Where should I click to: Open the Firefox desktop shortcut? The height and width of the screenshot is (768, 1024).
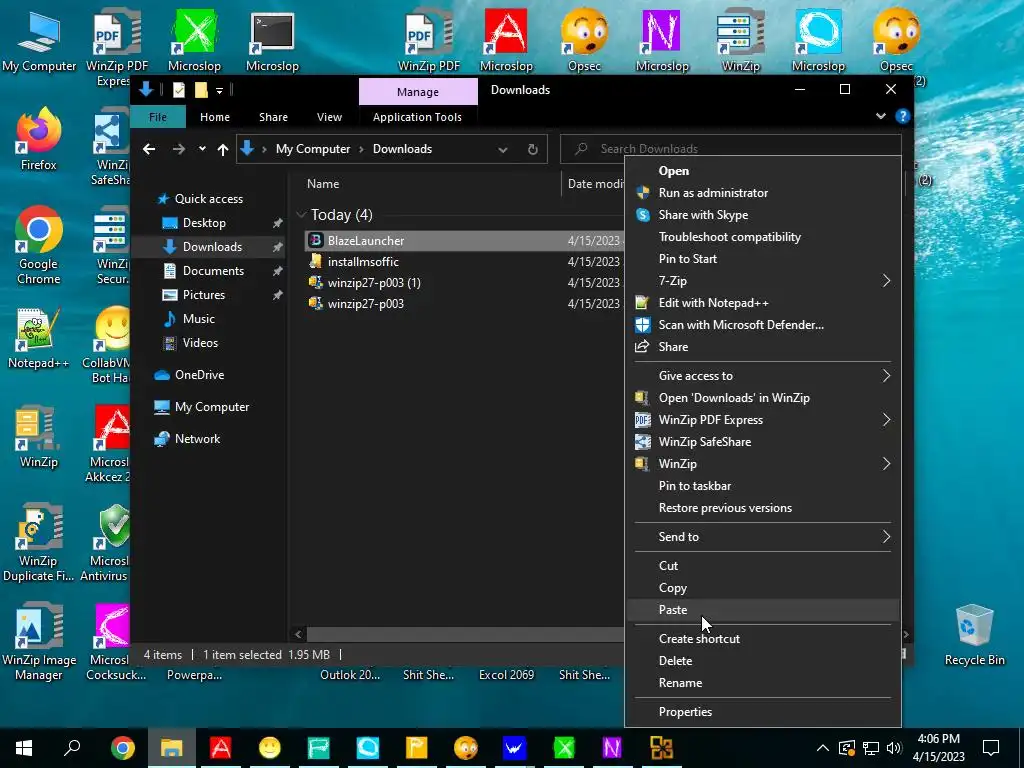[x=39, y=139]
